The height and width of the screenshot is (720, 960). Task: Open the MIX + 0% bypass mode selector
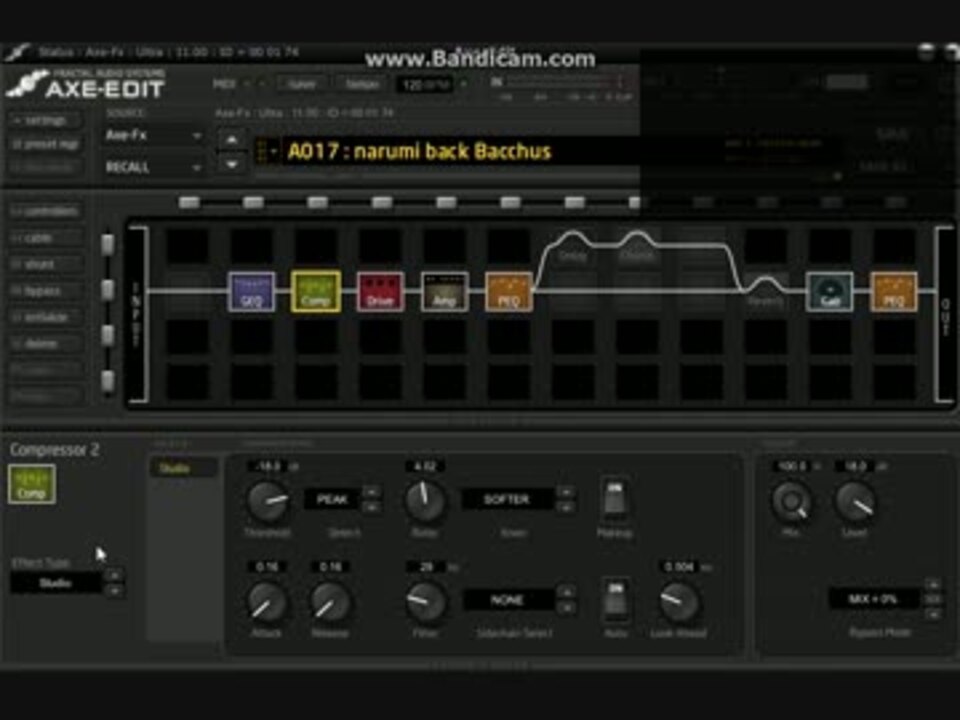[873, 599]
